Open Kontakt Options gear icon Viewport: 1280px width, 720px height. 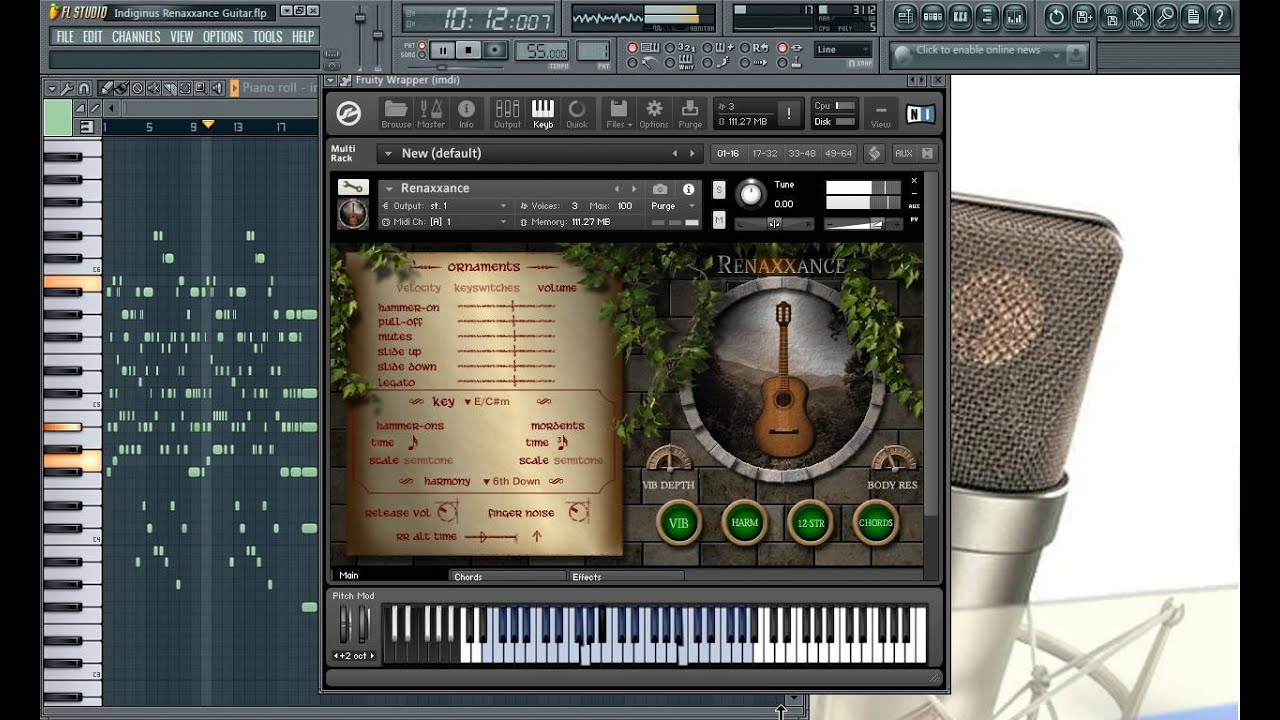pyautogui.click(x=654, y=114)
